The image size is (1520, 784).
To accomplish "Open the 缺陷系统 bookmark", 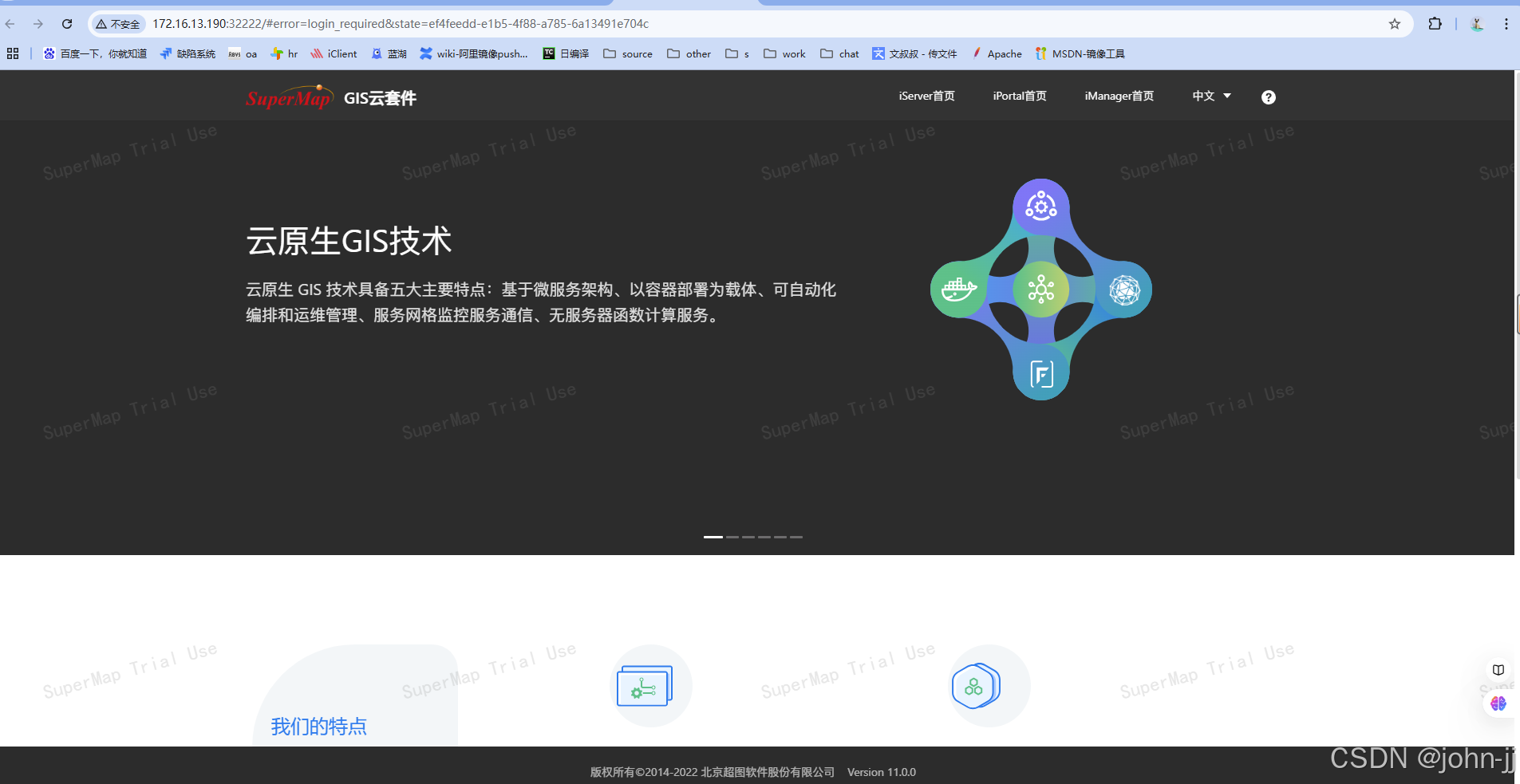I will point(188,53).
